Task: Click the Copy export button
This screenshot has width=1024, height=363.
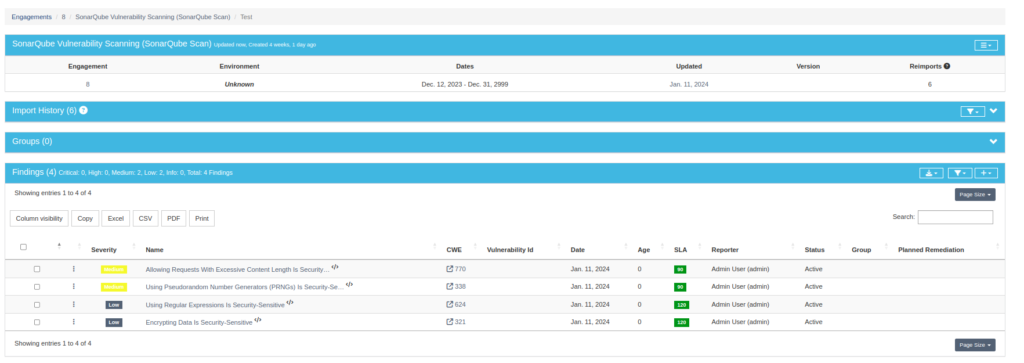Action: (85, 219)
